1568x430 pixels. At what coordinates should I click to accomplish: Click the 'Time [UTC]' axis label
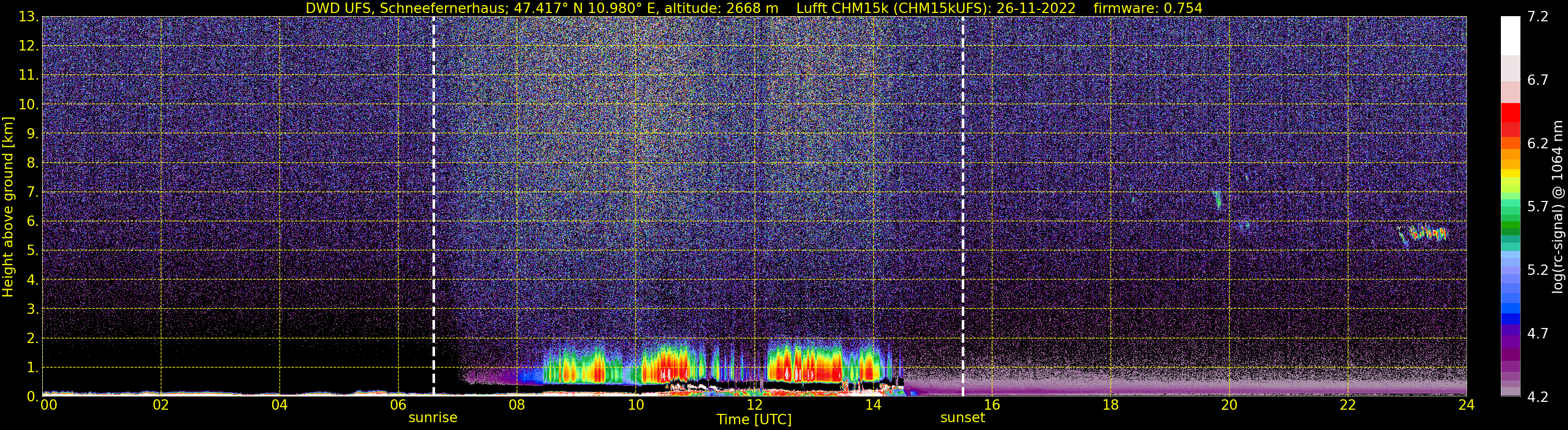(754, 419)
